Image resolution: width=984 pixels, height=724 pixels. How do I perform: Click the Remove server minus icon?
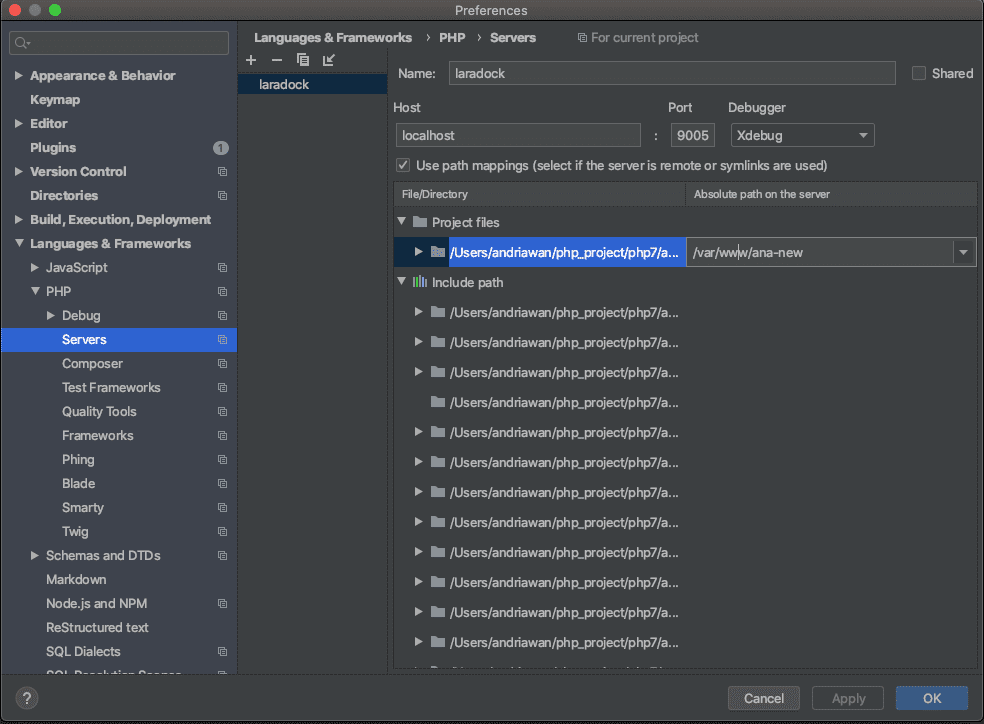click(277, 61)
